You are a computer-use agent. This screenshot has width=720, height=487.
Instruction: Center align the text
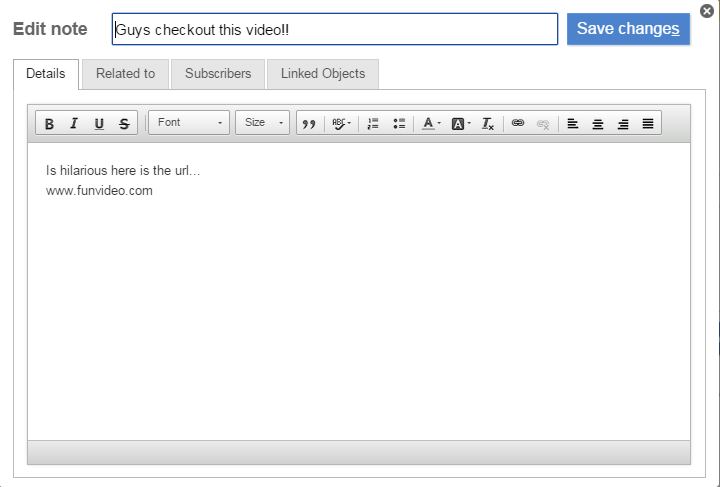click(598, 123)
